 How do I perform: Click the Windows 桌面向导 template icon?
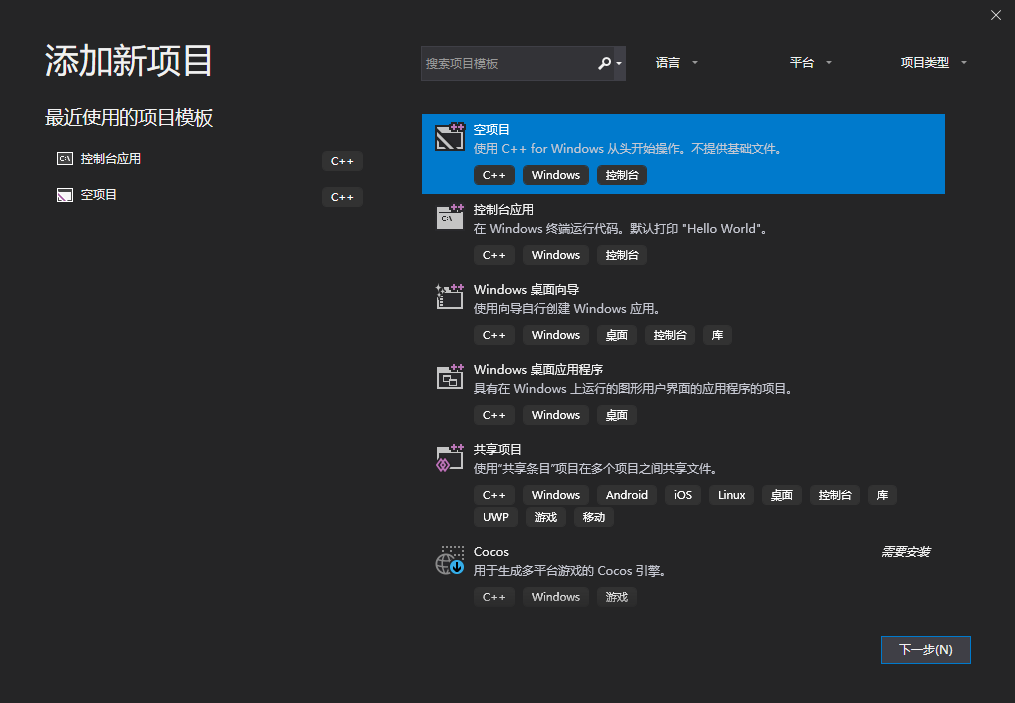pos(449,298)
